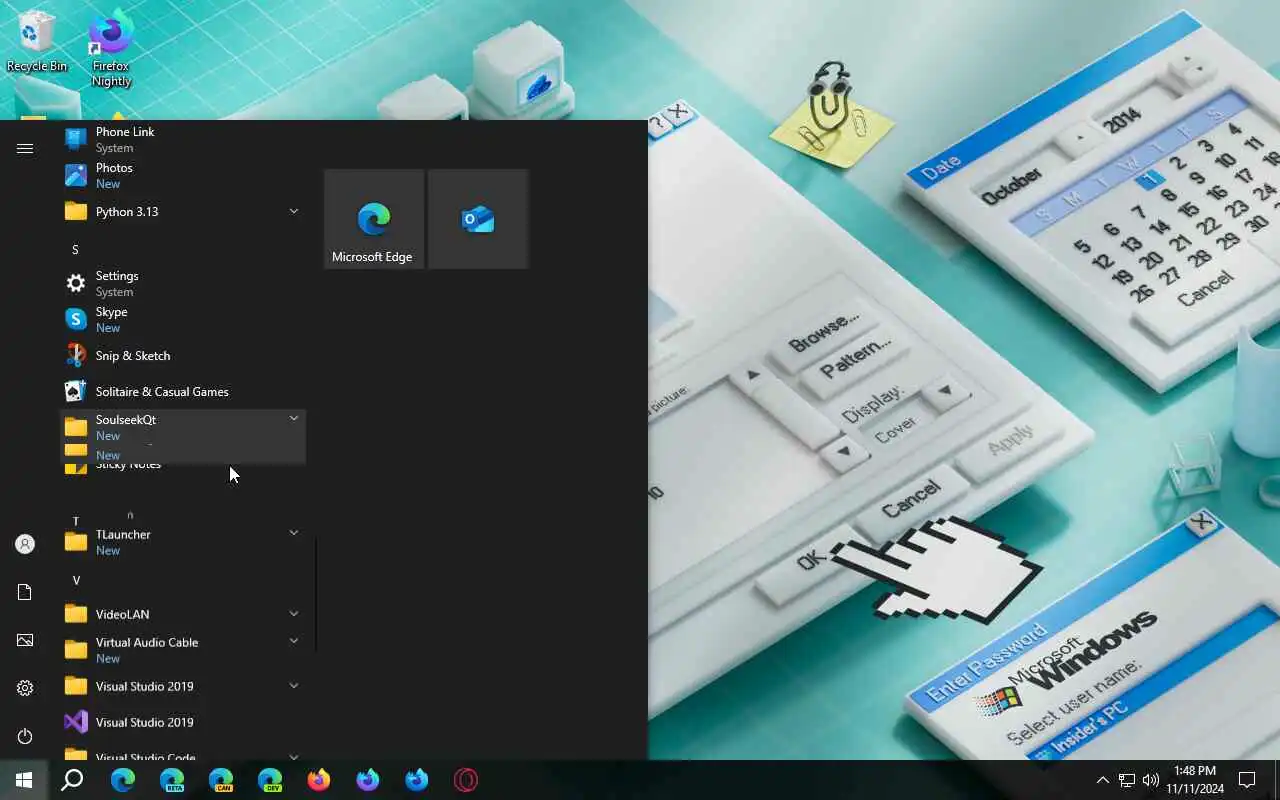Open orange Firefox from the taskbar
This screenshot has height=800, width=1280.
(319, 780)
